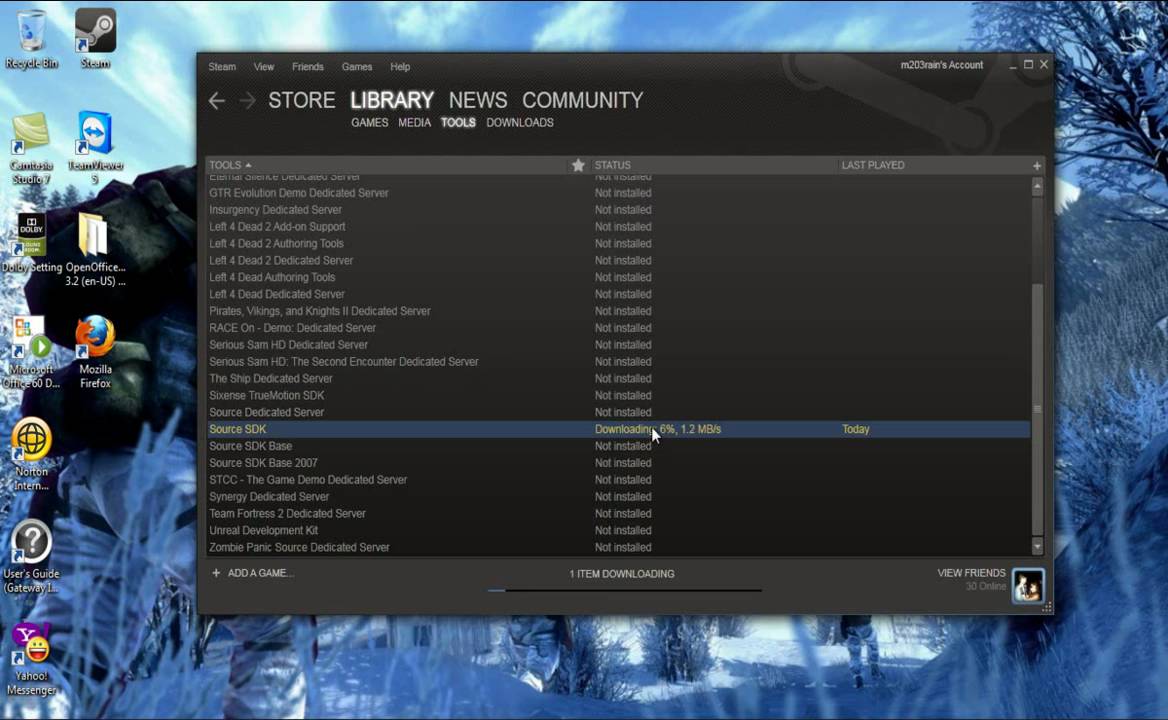Screen dimensions: 1168x720
Task: Select Left 4 Dead 2 Authoring Tools
Action: click(x=618, y=243)
